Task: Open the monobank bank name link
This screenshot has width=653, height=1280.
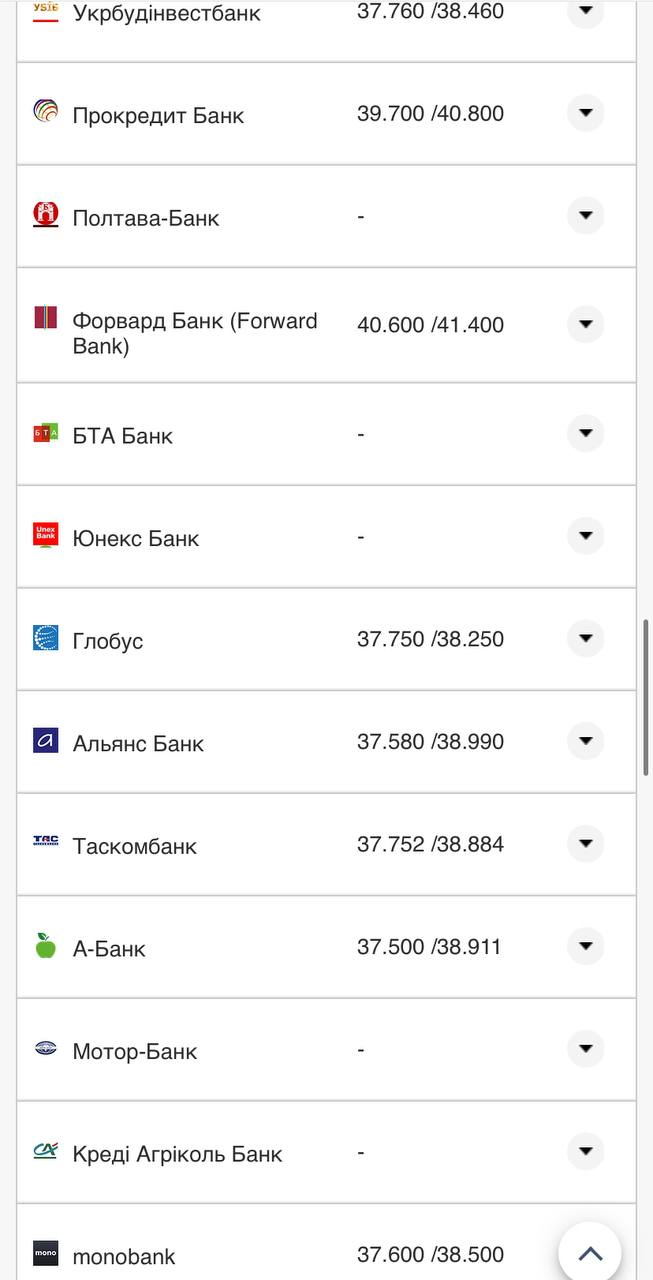Action: click(x=124, y=1257)
